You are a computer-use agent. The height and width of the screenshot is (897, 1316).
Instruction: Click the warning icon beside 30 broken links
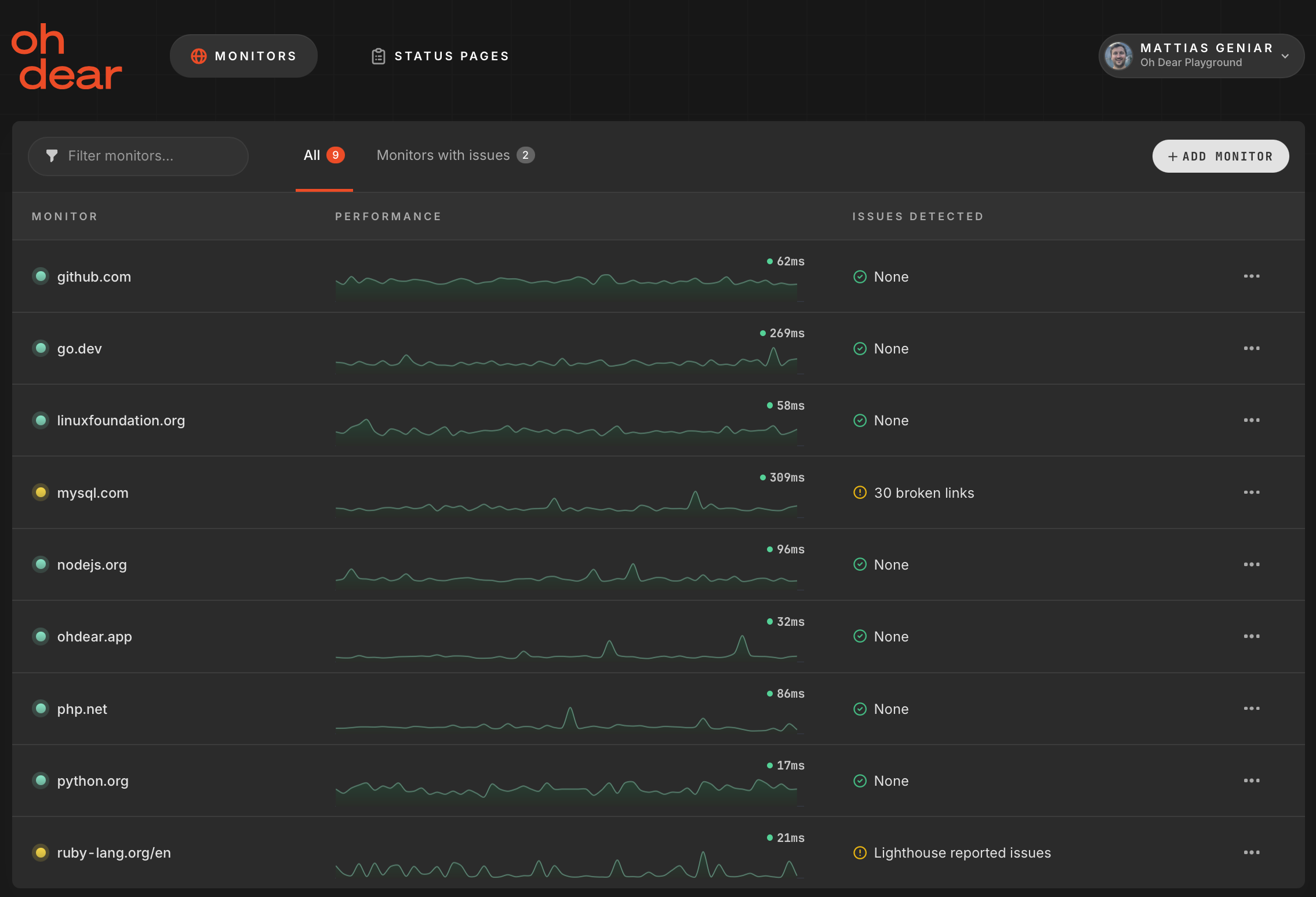860,493
